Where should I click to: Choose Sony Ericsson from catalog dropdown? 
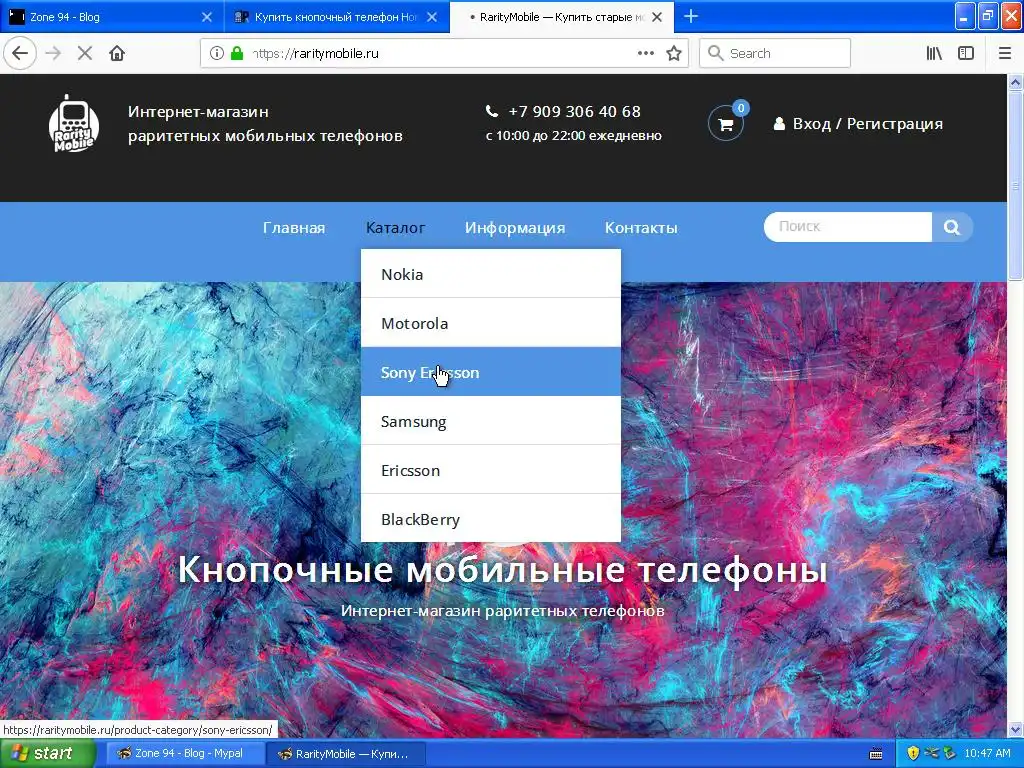(x=491, y=372)
